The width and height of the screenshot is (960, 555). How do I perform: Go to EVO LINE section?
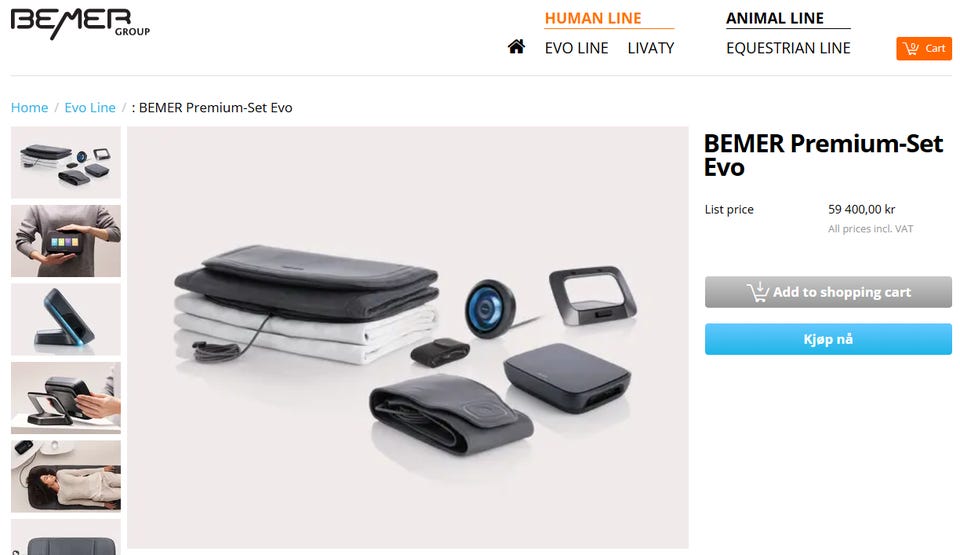pyautogui.click(x=576, y=48)
